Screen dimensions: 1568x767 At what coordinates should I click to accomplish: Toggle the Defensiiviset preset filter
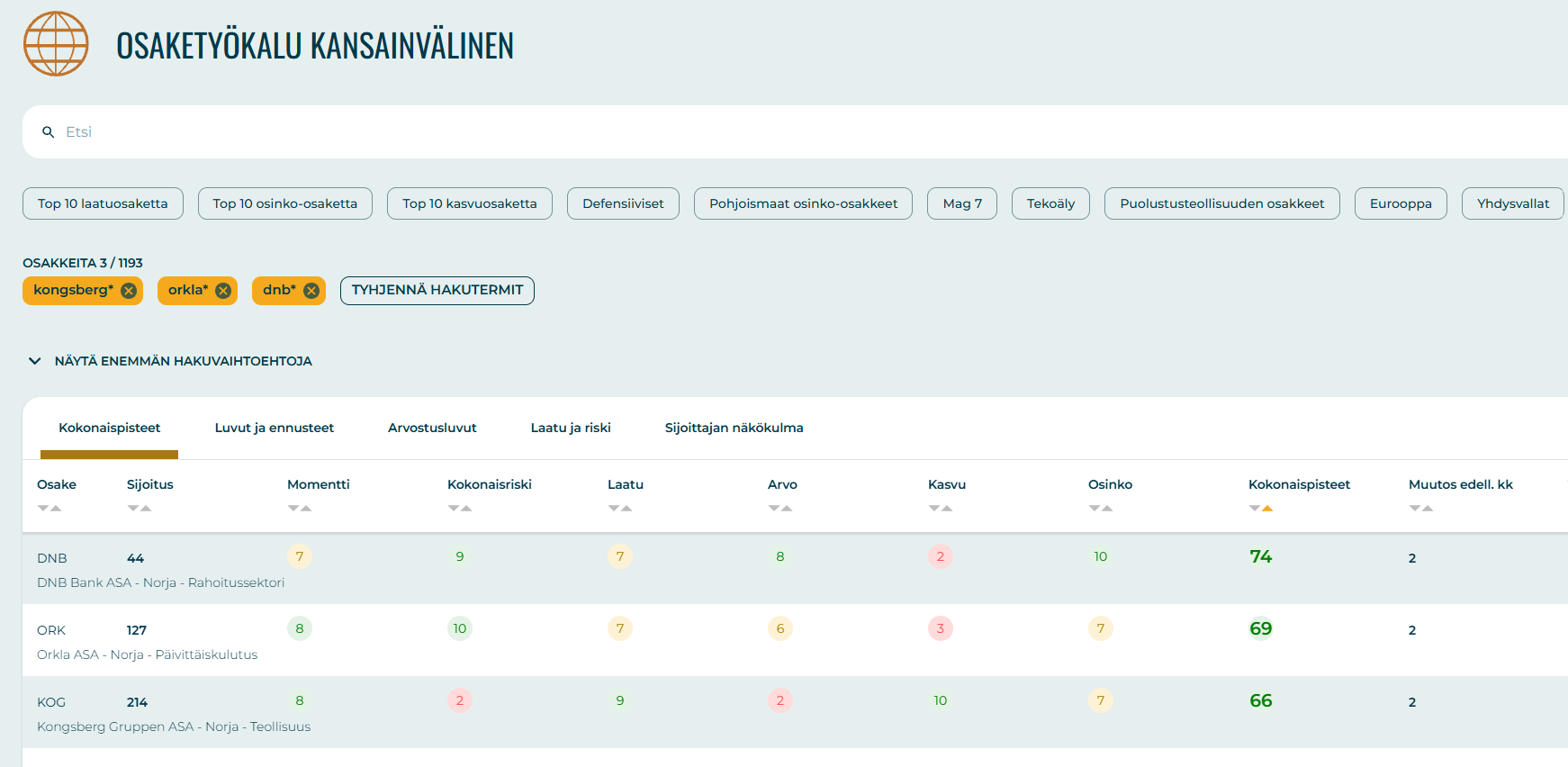(623, 203)
